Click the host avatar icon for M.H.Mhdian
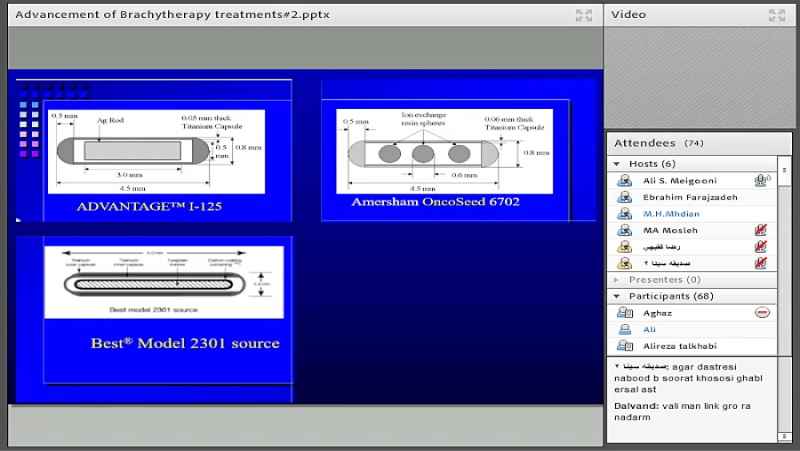800x451 pixels. click(x=624, y=214)
